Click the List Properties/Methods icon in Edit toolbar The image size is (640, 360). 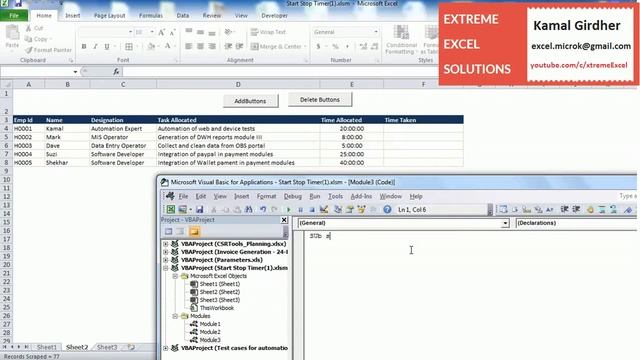click(503, 210)
